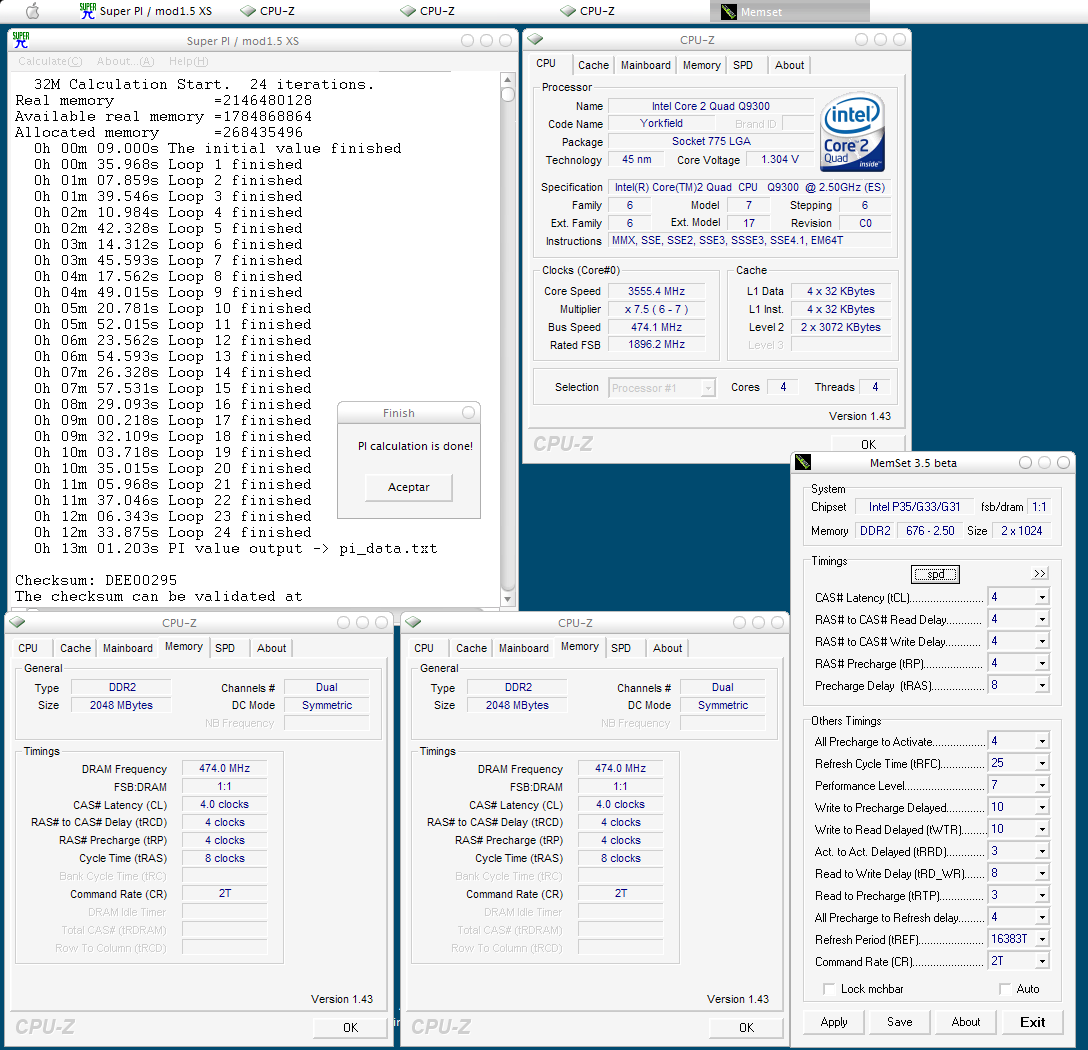The height and width of the screenshot is (1050, 1088).
Task: Click OK in the top CPU-Z window
Action: coord(868,444)
